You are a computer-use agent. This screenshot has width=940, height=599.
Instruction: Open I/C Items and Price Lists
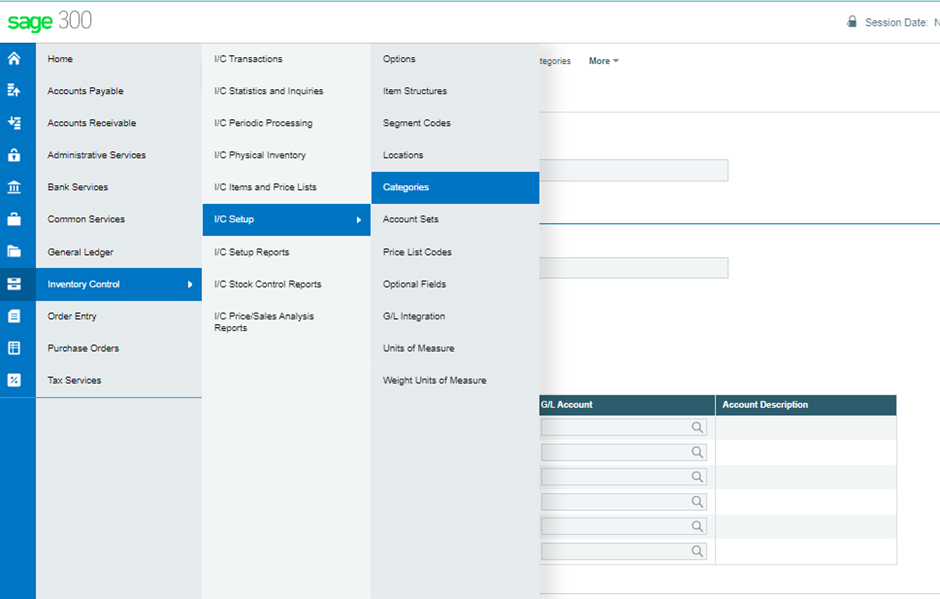click(x=265, y=187)
